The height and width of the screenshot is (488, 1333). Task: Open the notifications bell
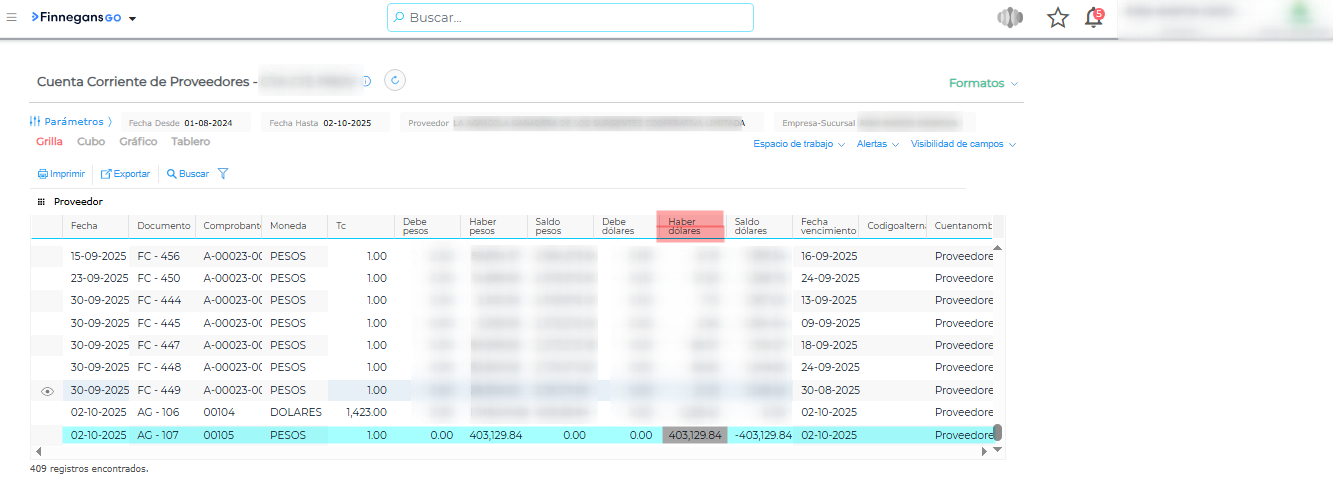[1094, 18]
